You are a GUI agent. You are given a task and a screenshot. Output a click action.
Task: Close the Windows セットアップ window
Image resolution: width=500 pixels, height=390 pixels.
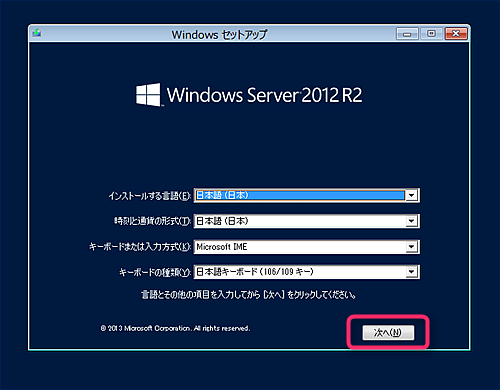[x=456, y=34]
